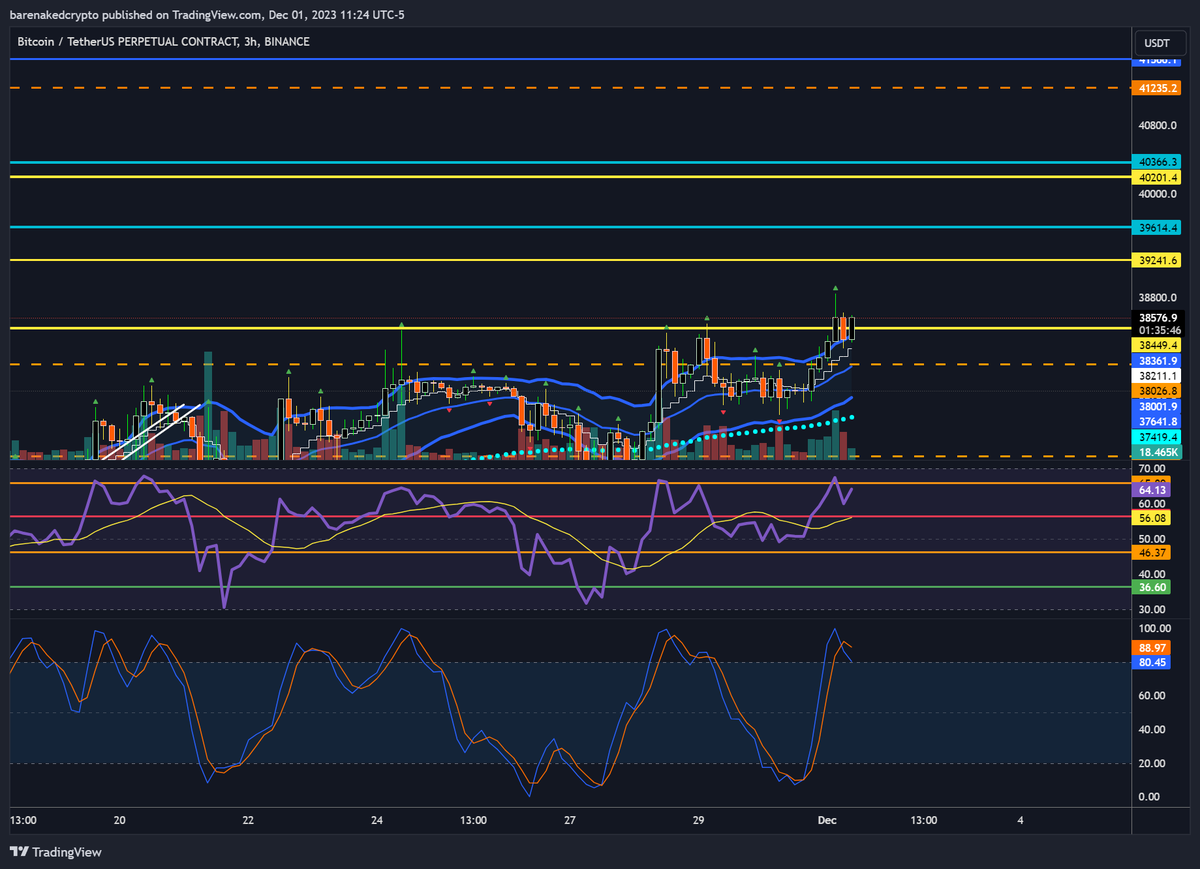Select the orange dashed line at 41235.2
The height and width of the screenshot is (869, 1200).
570,88
